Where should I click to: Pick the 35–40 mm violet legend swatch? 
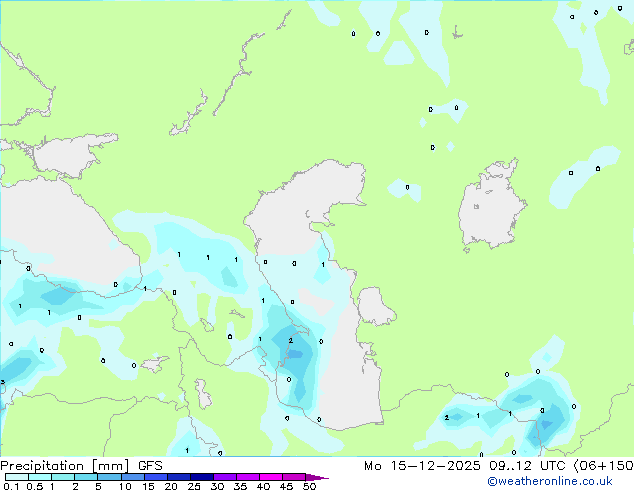click(x=248, y=477)
